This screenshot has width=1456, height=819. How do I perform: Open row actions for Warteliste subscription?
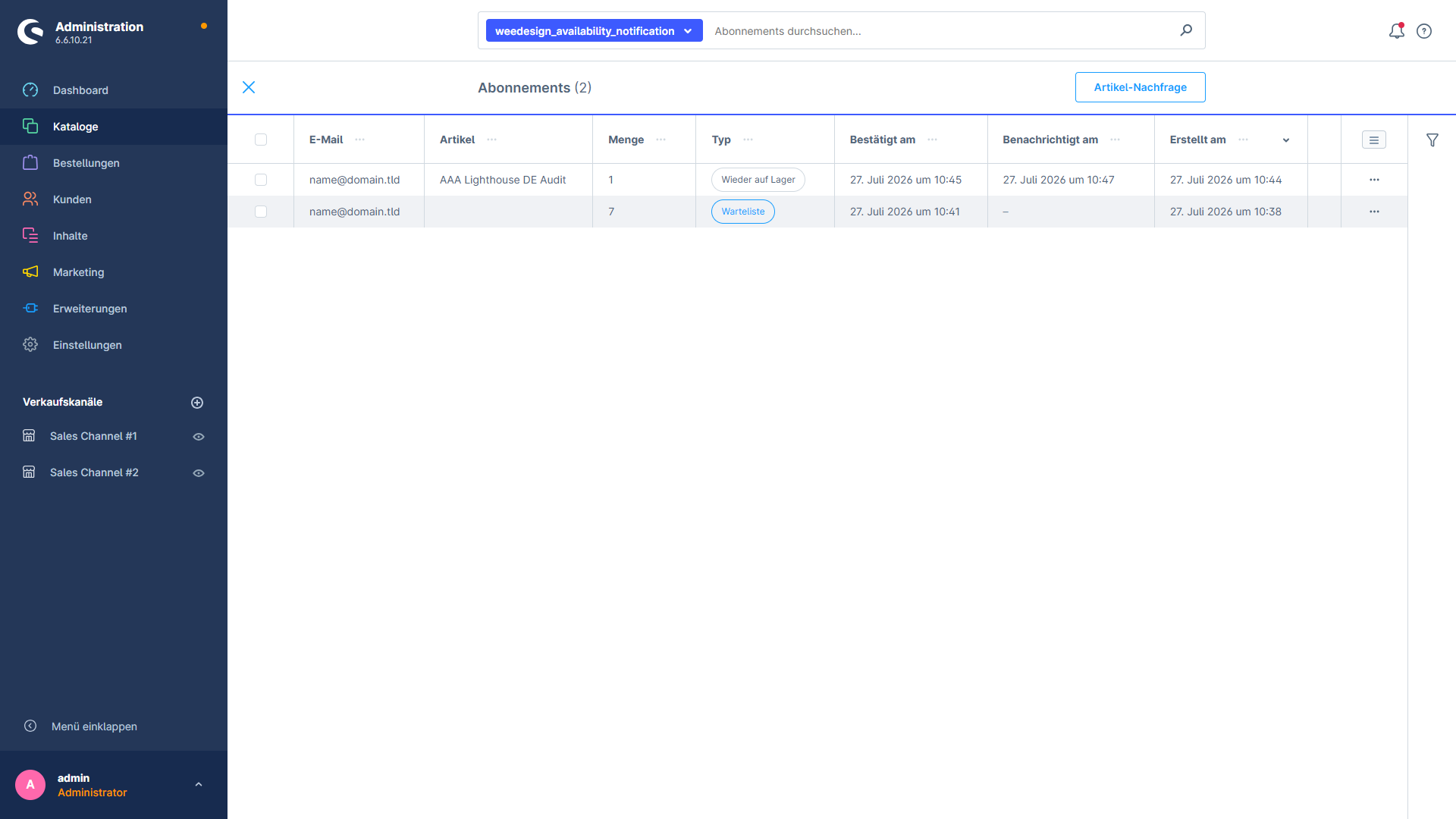1374,212
